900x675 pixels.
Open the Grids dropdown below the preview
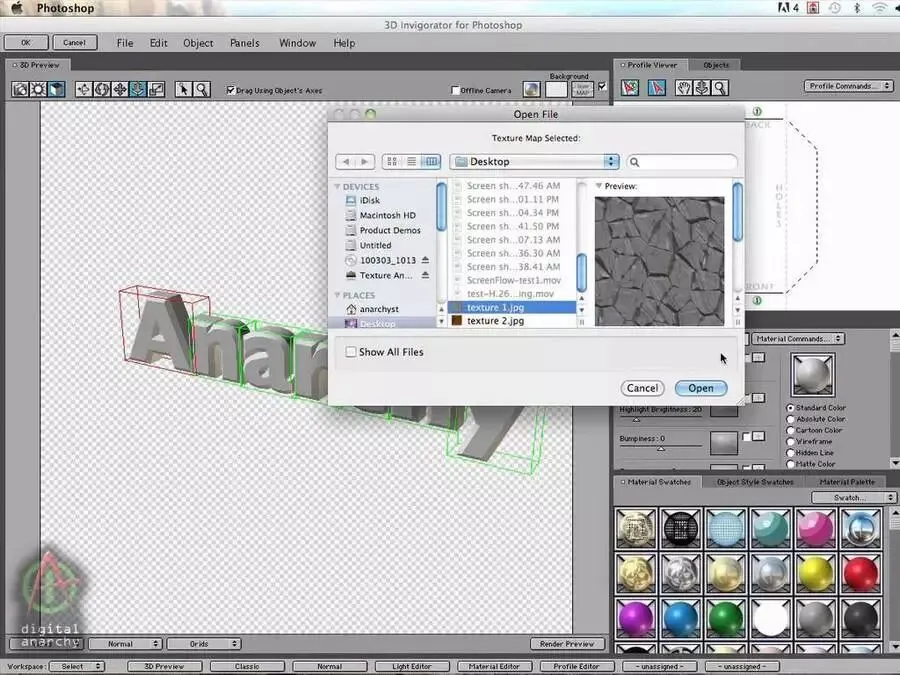[204, 644]
